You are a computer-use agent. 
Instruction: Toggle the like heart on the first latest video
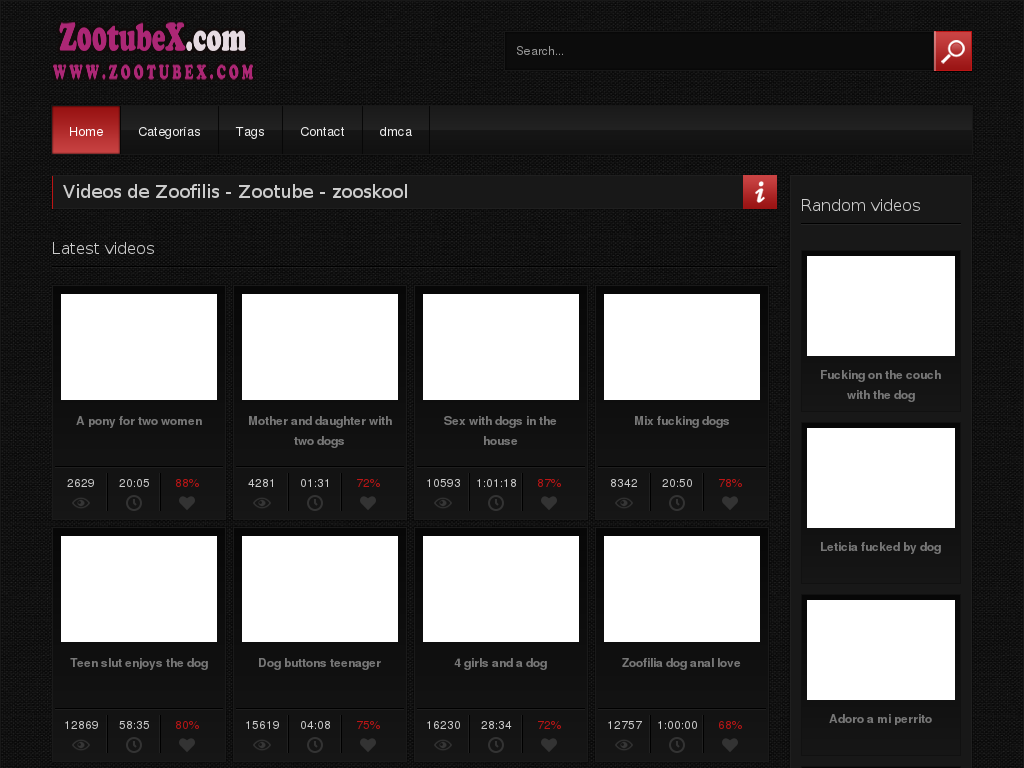[187, 503]
